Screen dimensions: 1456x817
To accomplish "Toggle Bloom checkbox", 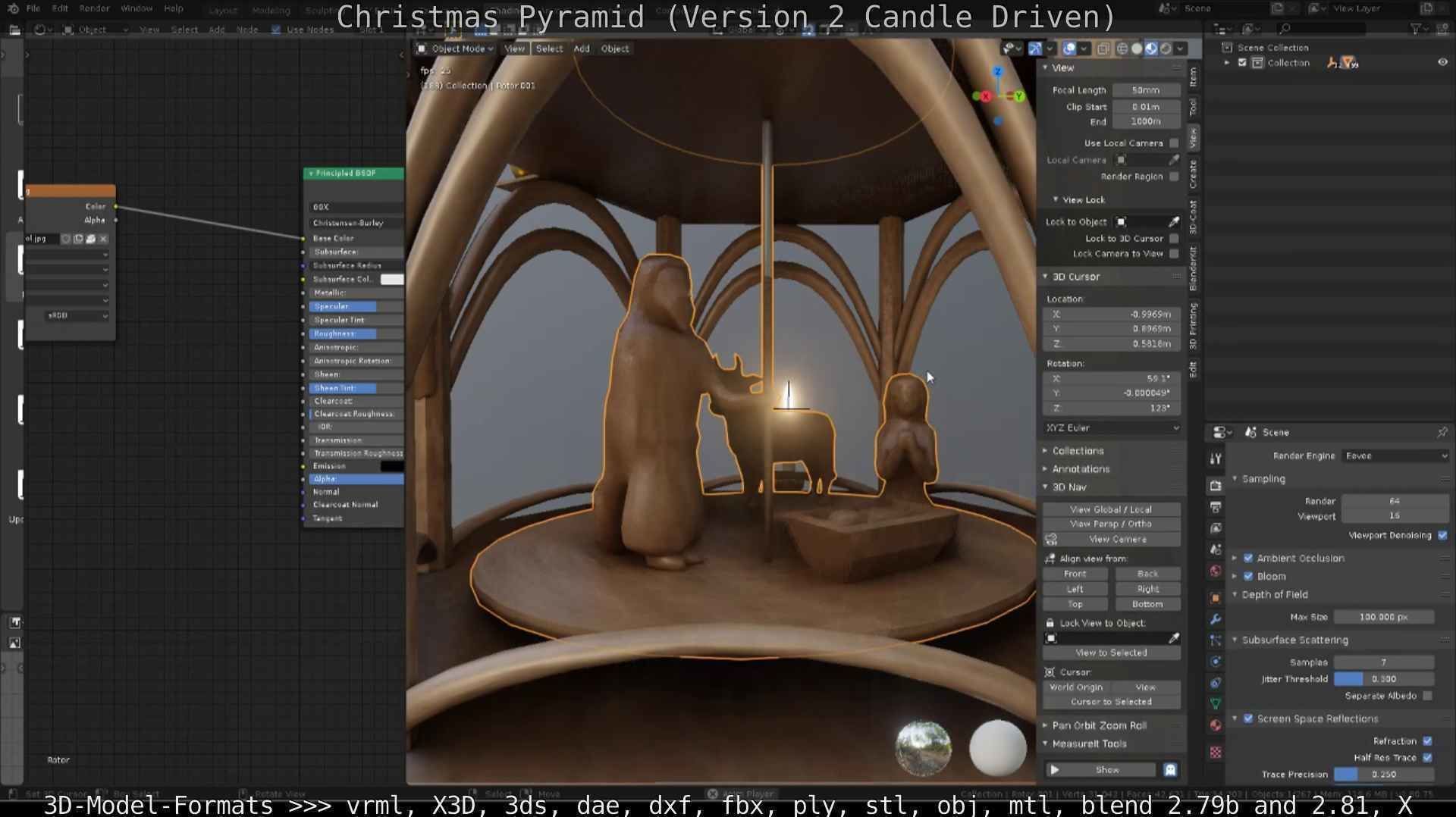I will (1248, 577).
